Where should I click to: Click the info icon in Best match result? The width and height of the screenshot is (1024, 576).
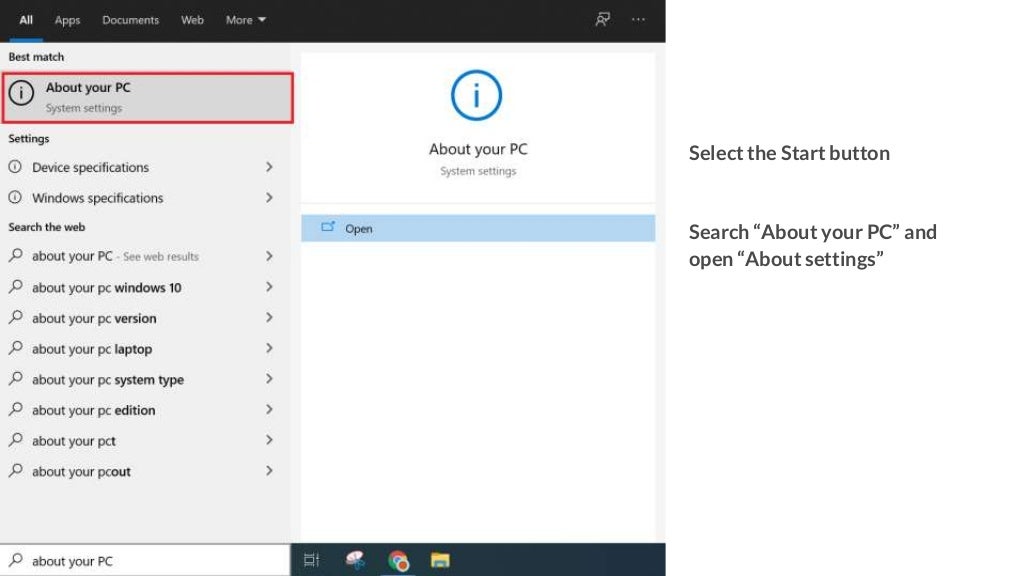(x=21, y=93)
